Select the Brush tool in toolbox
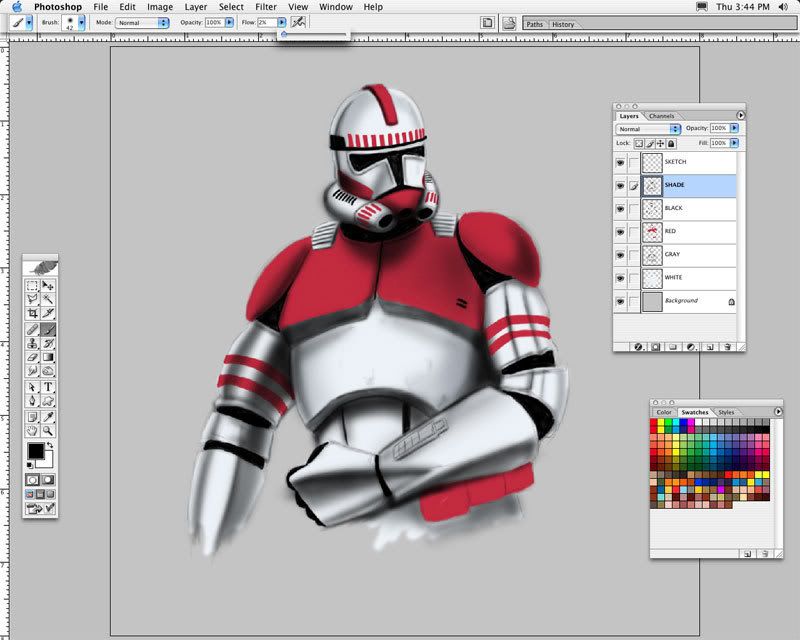Viewport: 800px width, 640px height. pyautogui.click(x=48, y=329)
